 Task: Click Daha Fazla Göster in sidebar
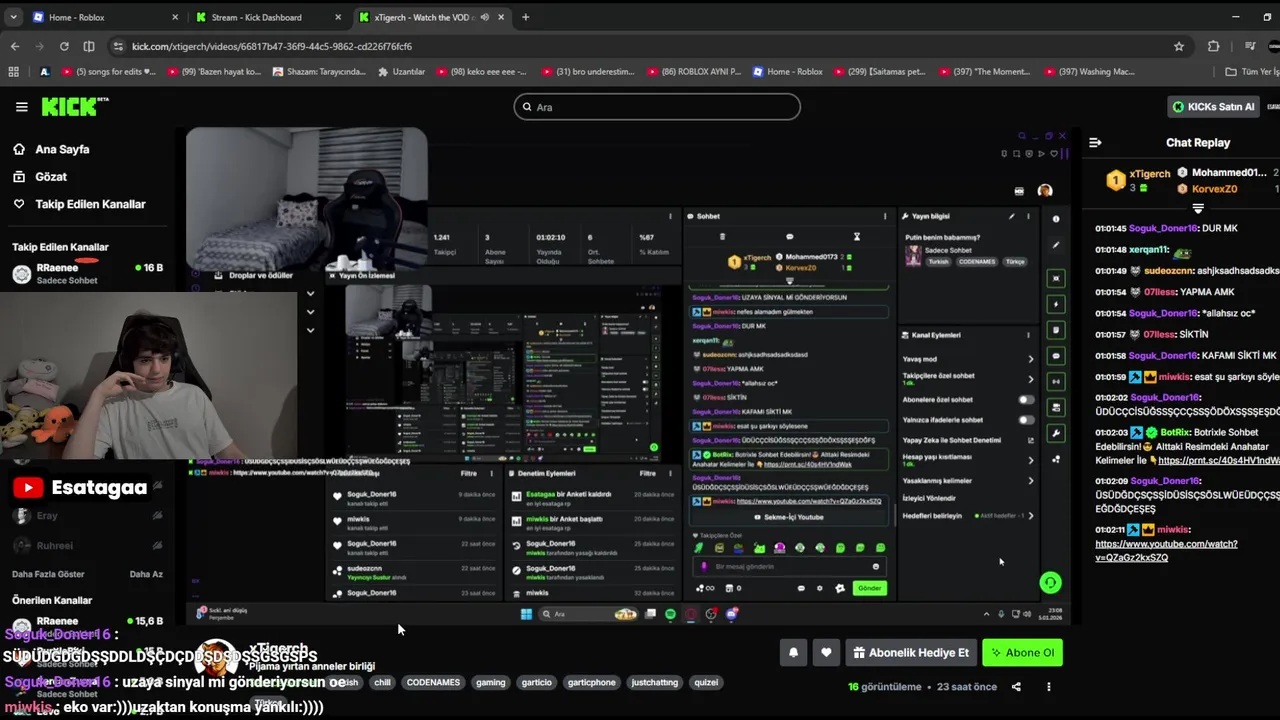click(x=48, y=574)
